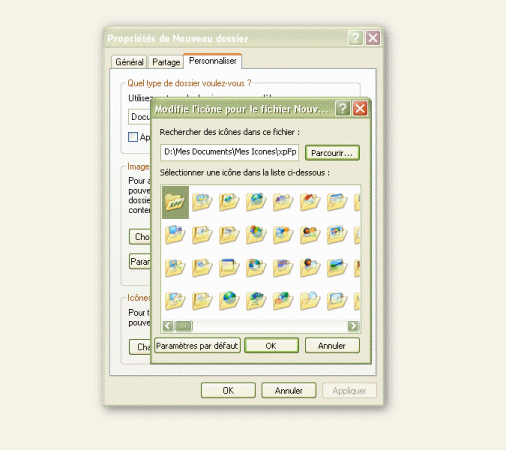Open the Partage tab
Screen dimensions: 506x450
click(x=166, y=62)
